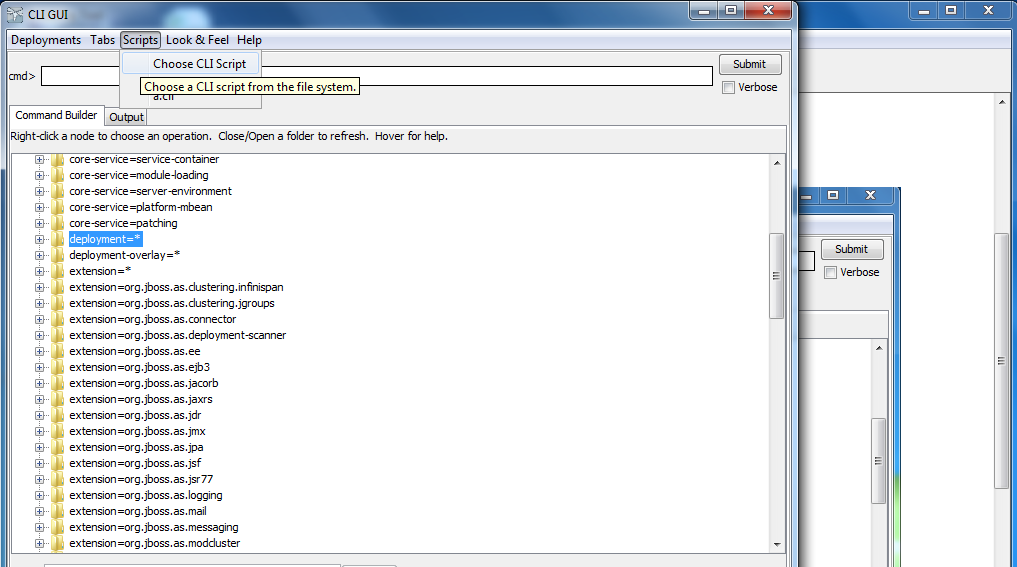Expand the extension=org.jboss.as.modcluster node
Image resolution: width=1017 pixels, height=567 pixels.
tap(40, 544)
